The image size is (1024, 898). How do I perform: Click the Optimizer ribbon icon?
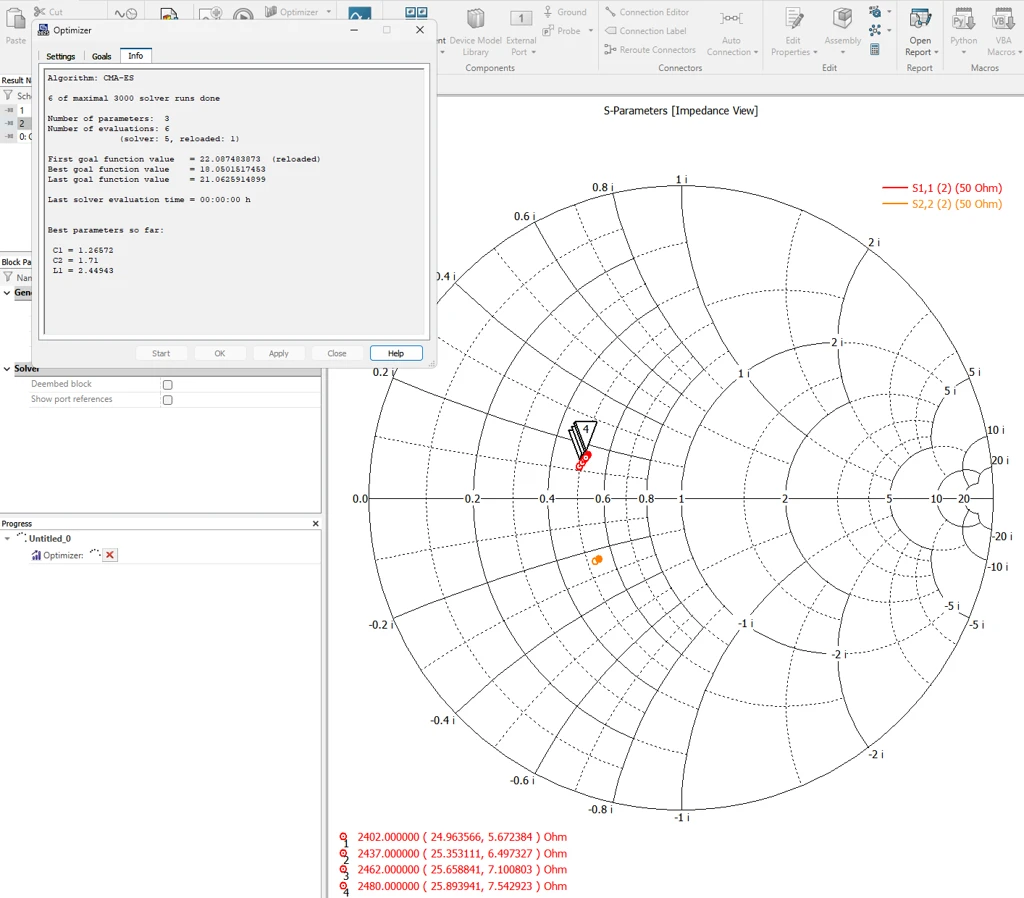(271, 12)
